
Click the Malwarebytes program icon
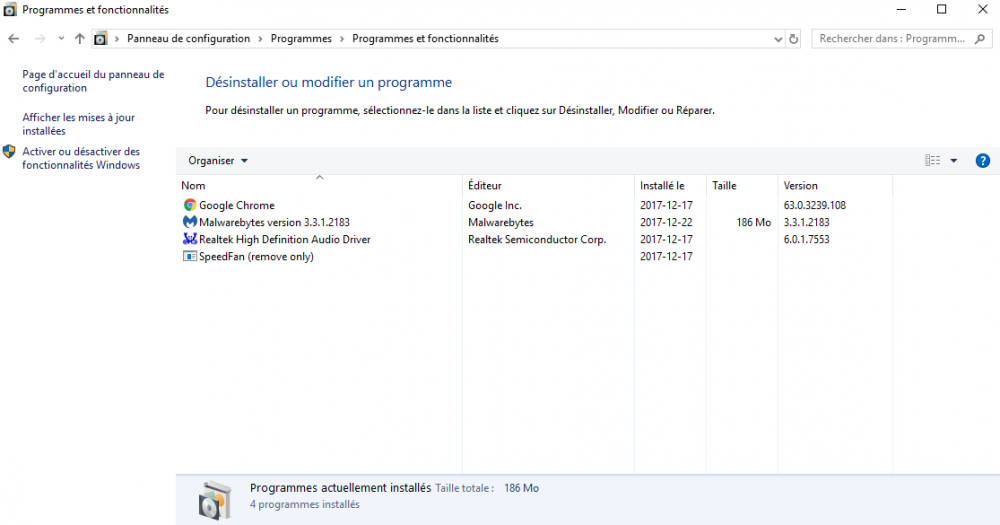tap(189, 222)
